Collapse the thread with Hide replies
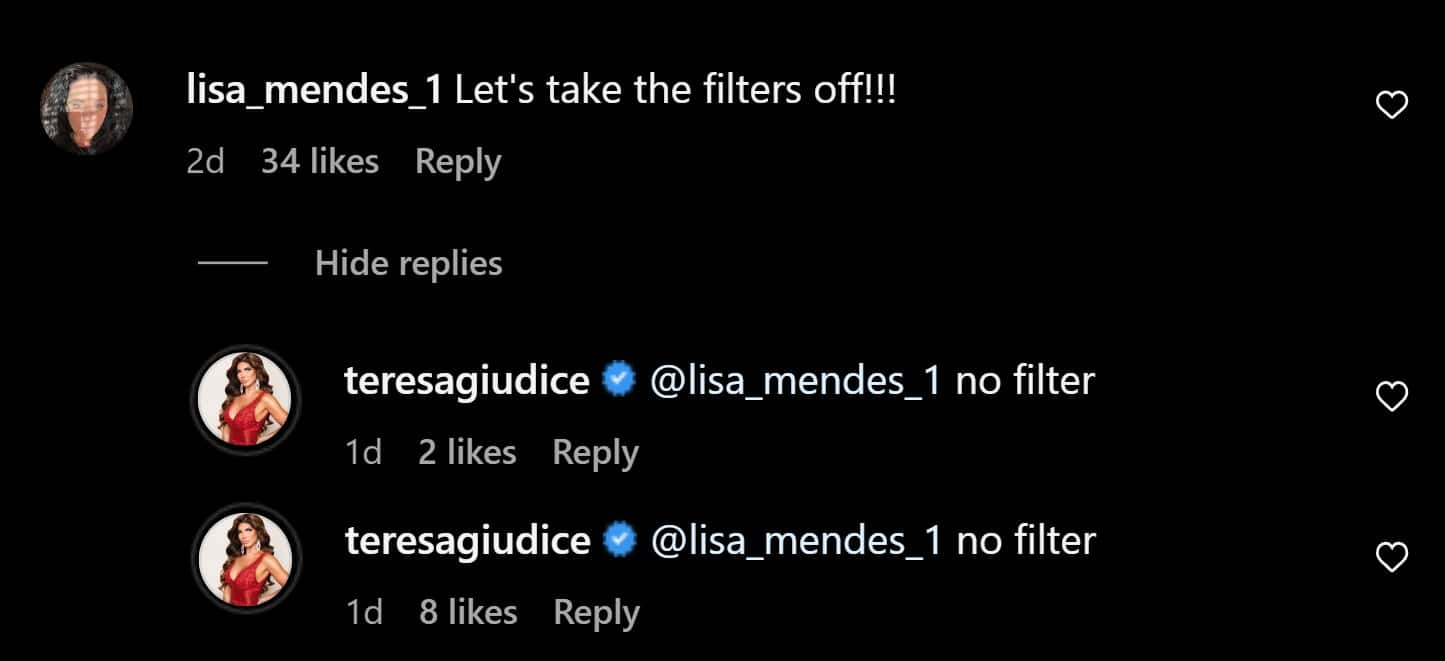Viewport: 1445px width, 661px height. [408, 263]
